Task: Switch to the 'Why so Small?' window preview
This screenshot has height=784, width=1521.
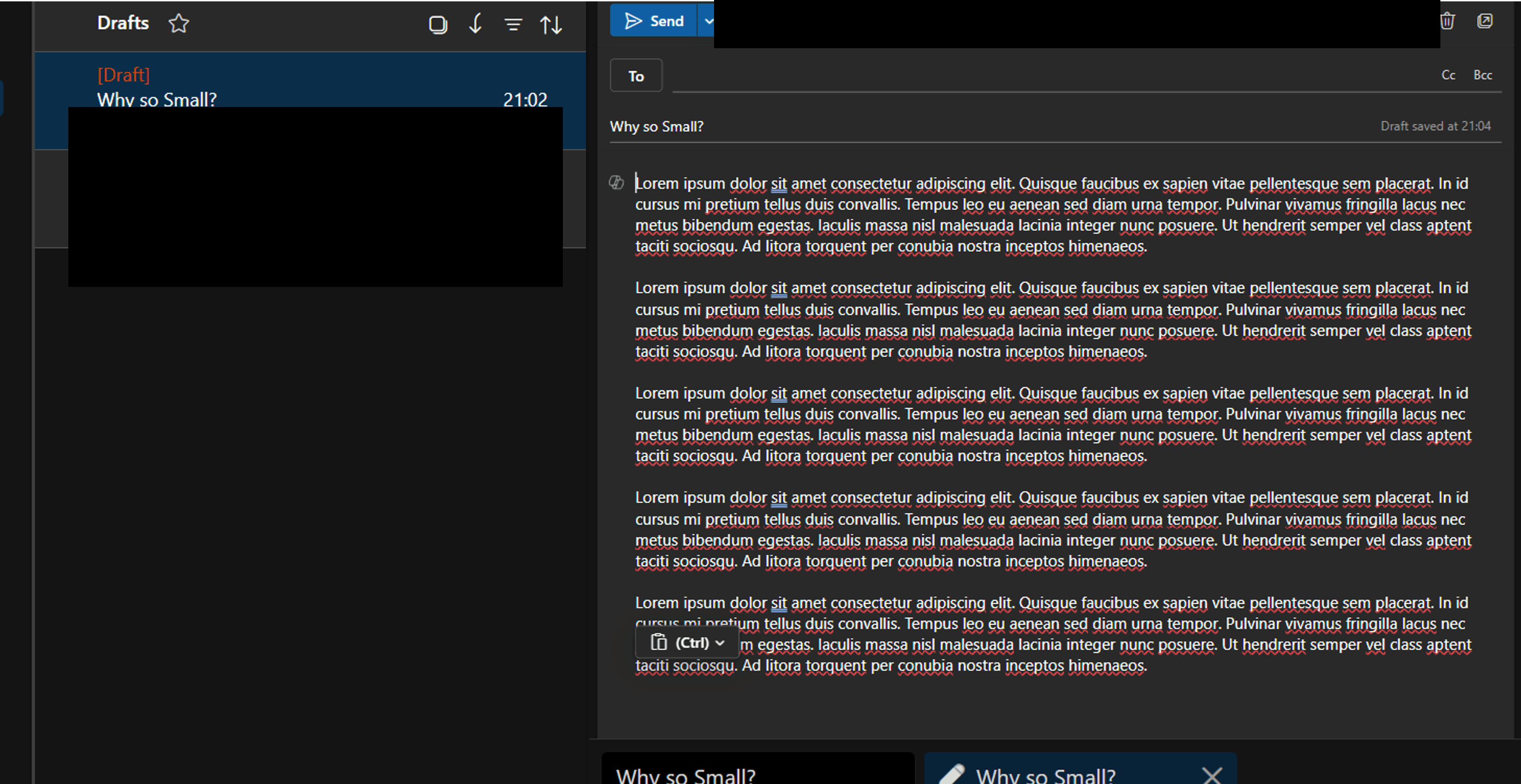Action: click(x=1081, y=774)
